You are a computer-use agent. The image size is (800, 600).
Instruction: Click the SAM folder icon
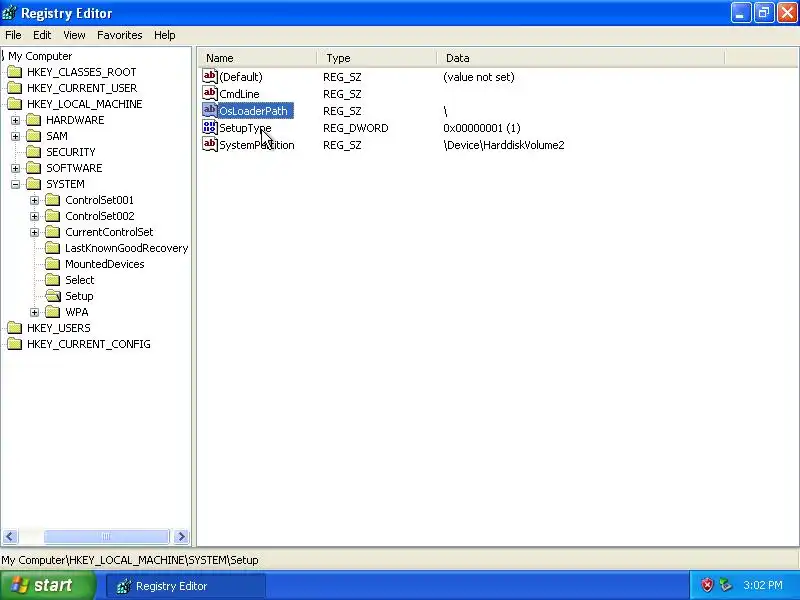point(34,136)
